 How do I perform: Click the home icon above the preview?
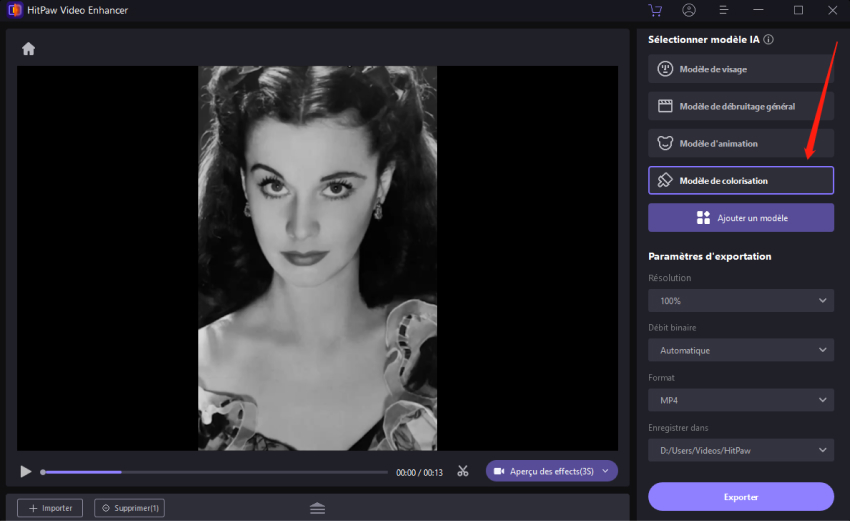28,49
